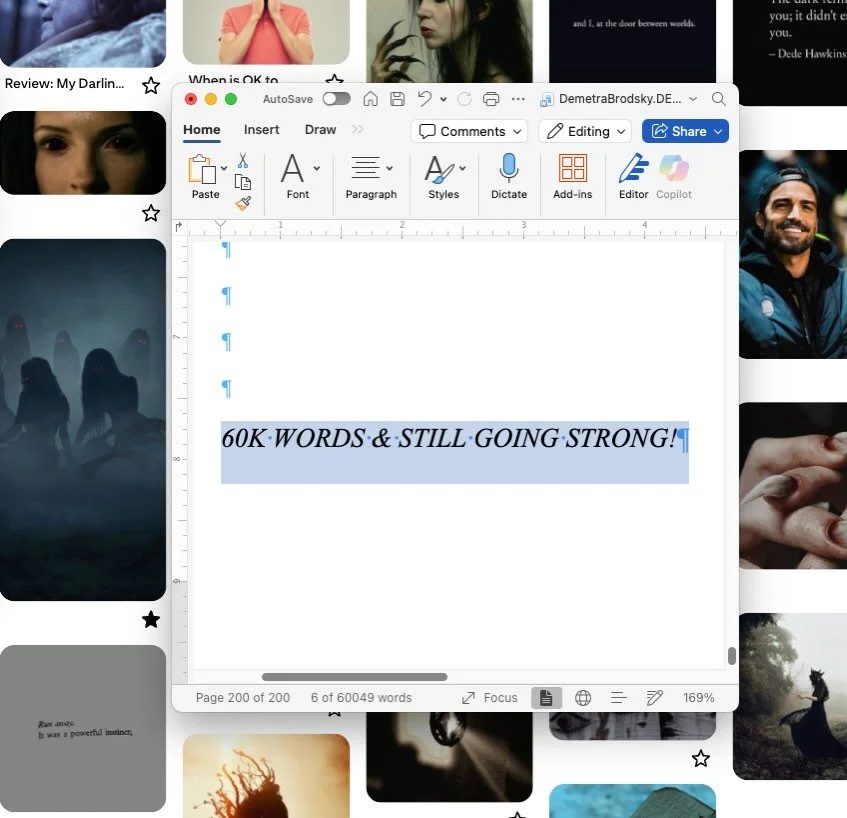Open the smiling man in cap thumbnail
Screen dimensions: 847x818
(x=792, y=254)
